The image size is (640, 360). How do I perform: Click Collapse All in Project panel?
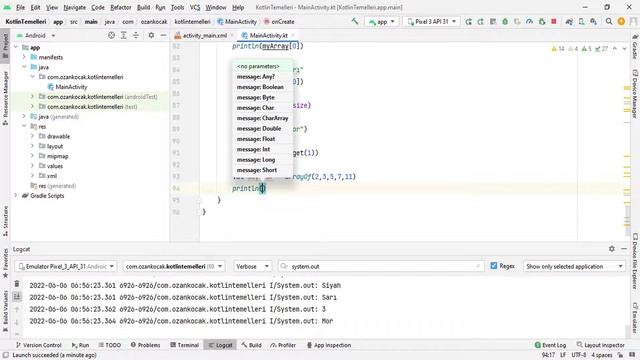point(136,36)
